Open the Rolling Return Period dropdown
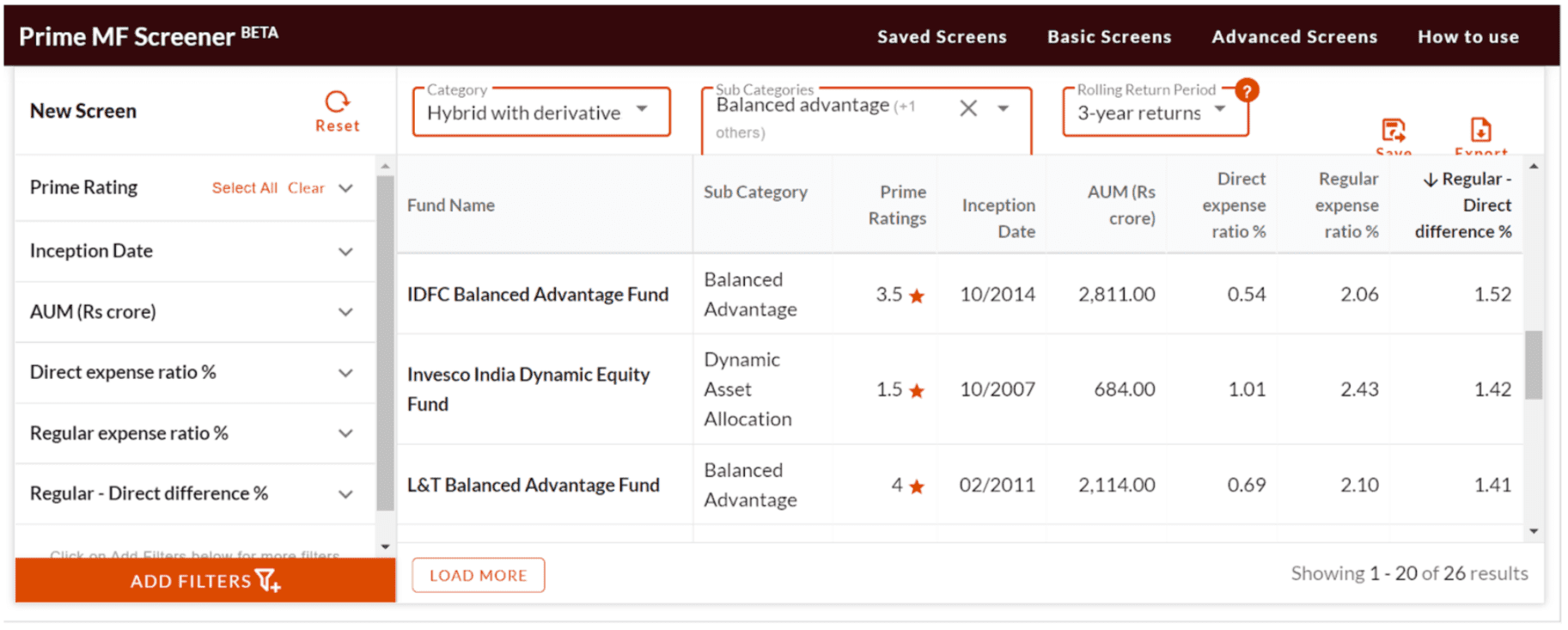 point(1155,112)
